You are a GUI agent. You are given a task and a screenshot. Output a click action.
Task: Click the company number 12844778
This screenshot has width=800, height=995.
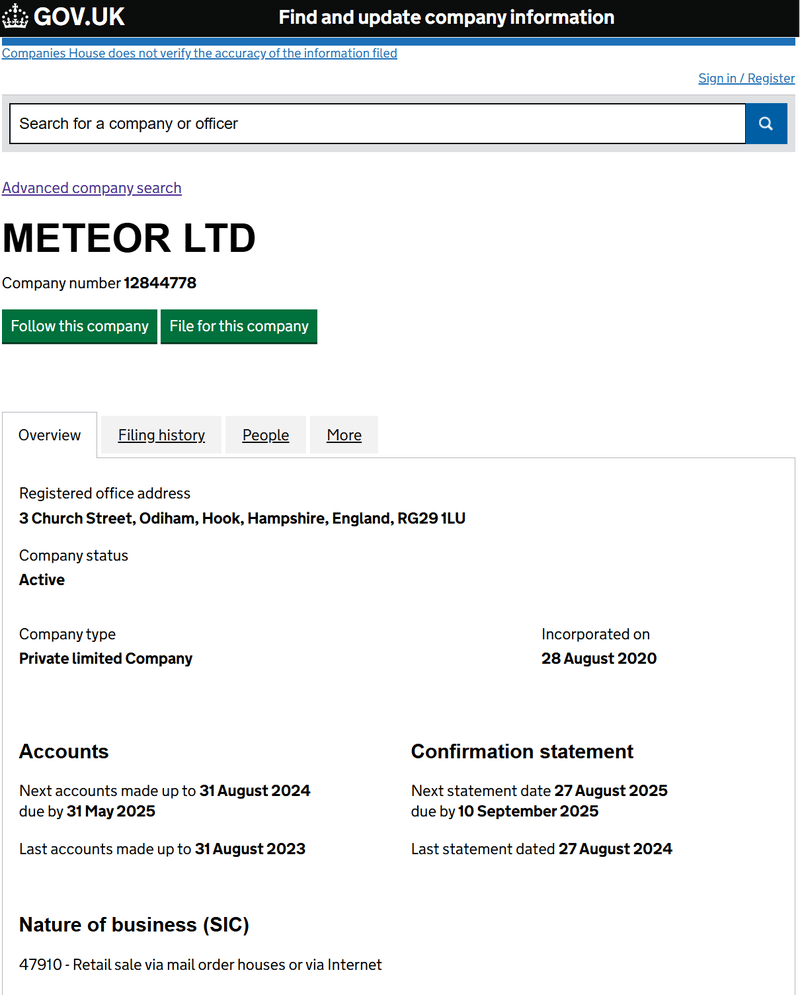pyautogui.click(x=160, y=283)
